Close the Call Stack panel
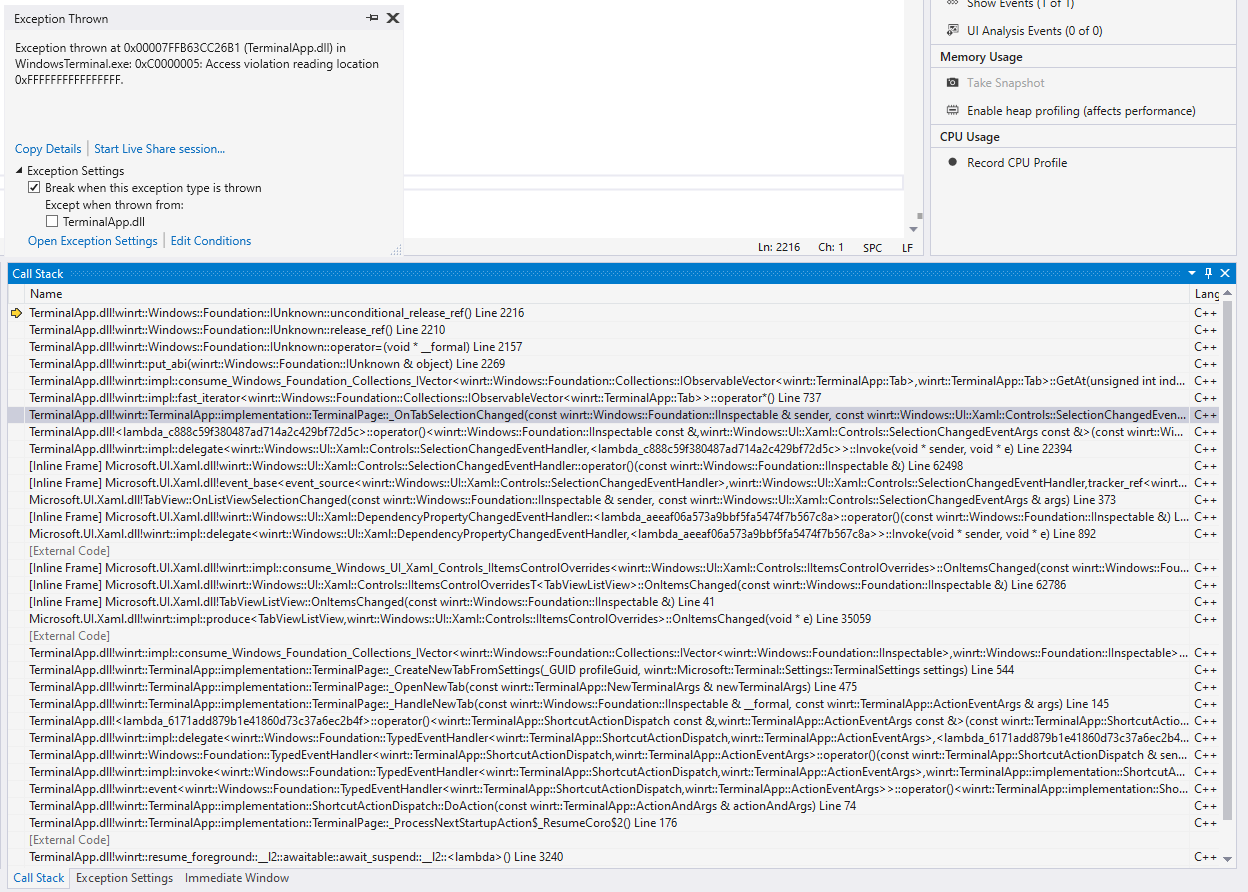The image size is (1248, 892). [1225, 273]
